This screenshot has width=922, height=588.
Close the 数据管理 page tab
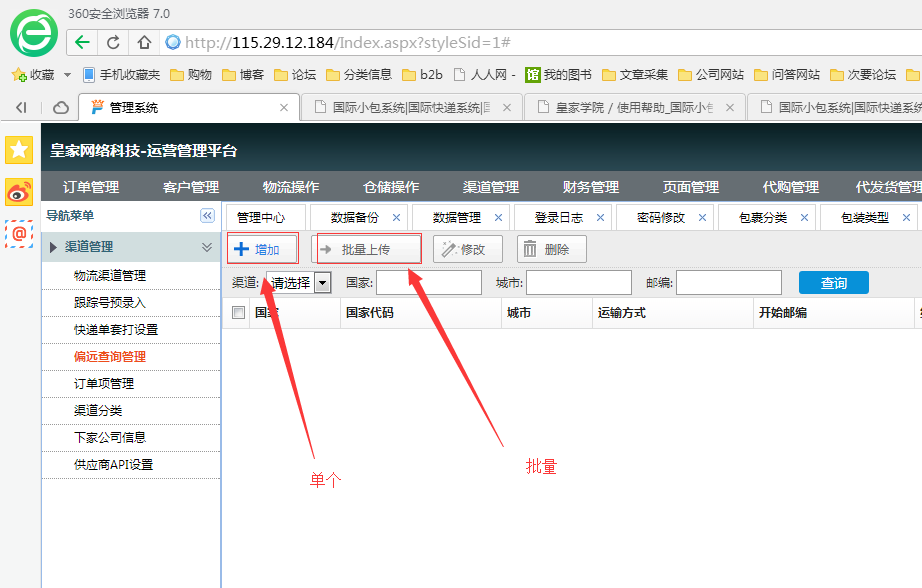point(498,218)
